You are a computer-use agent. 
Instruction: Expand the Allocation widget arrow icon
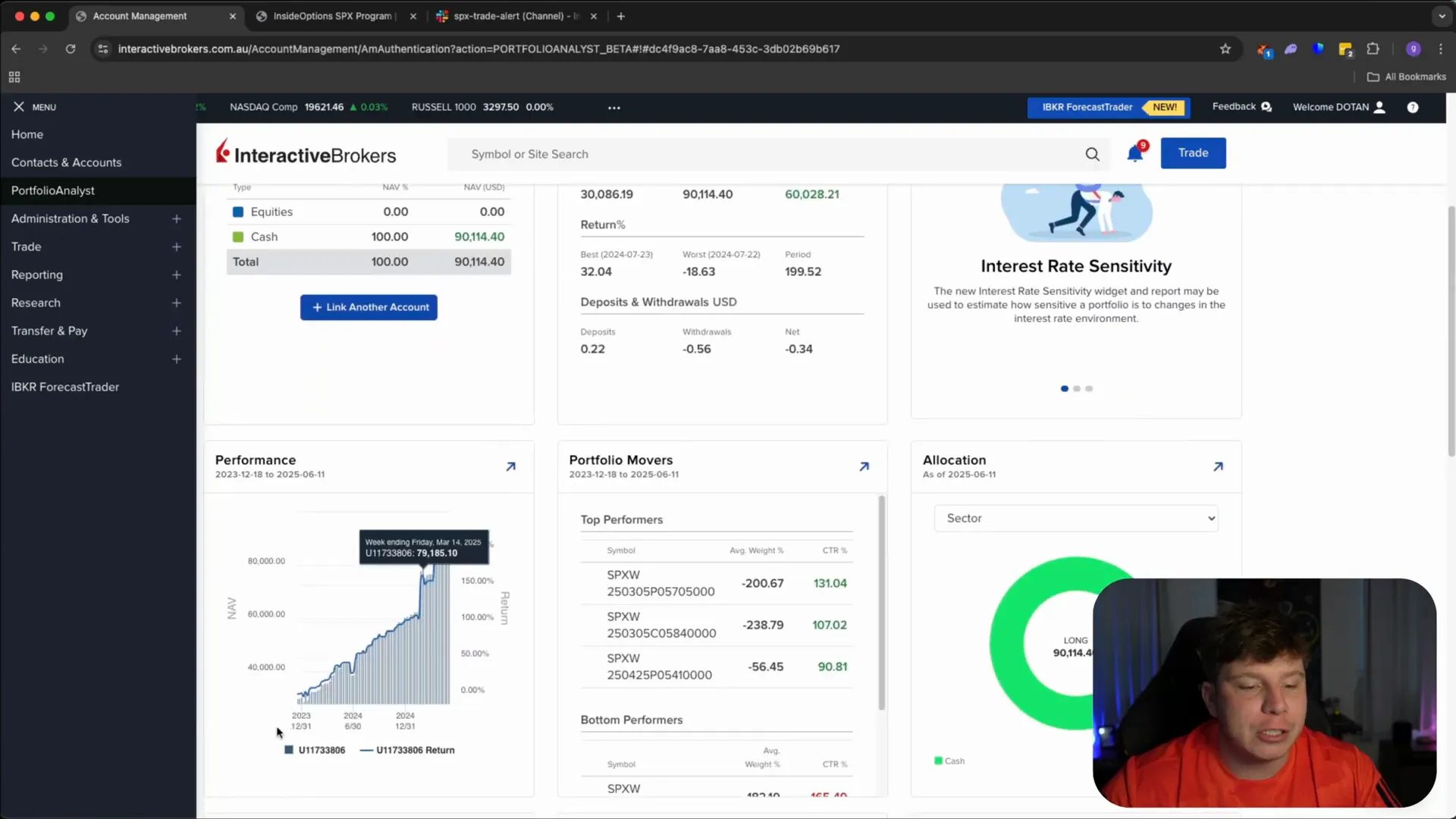click(x=1219, y=466)
